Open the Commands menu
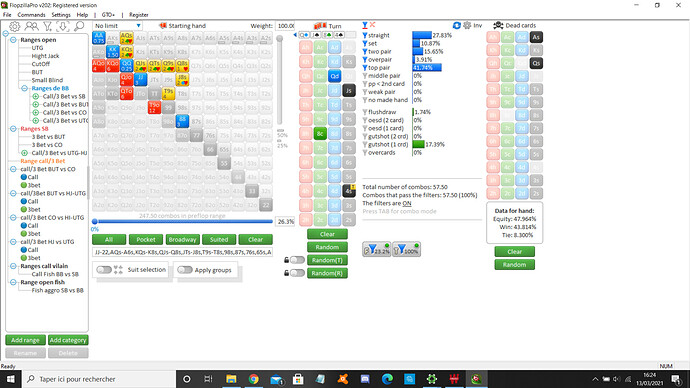This screenshot has height=388, width=690. point(31,15)
